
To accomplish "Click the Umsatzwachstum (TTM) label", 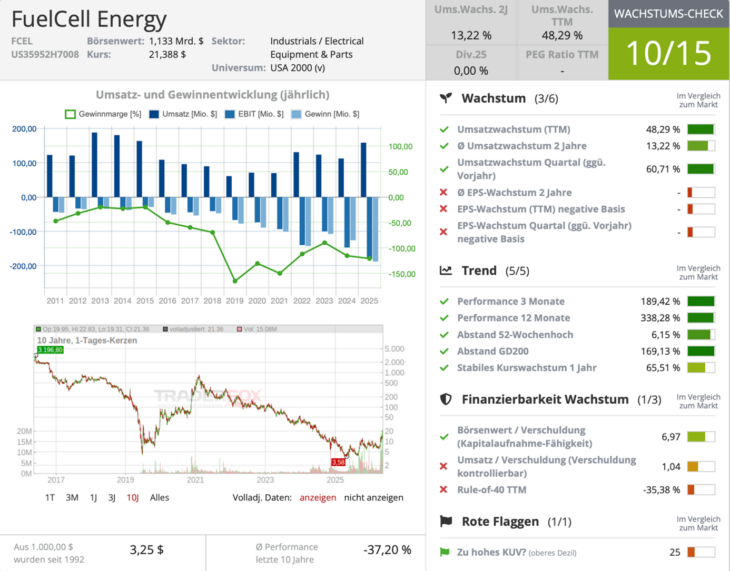I will 514,129.
